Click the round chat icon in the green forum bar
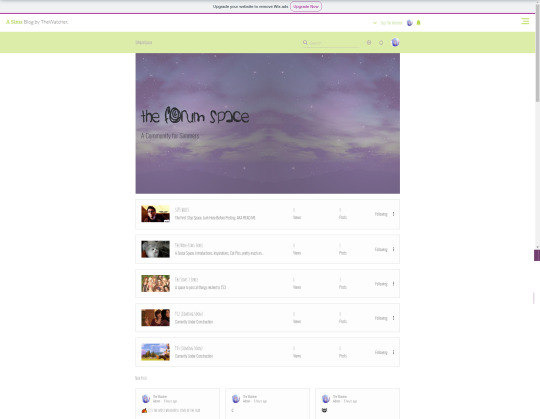This screenshot has width=540, height=419. 369,42
